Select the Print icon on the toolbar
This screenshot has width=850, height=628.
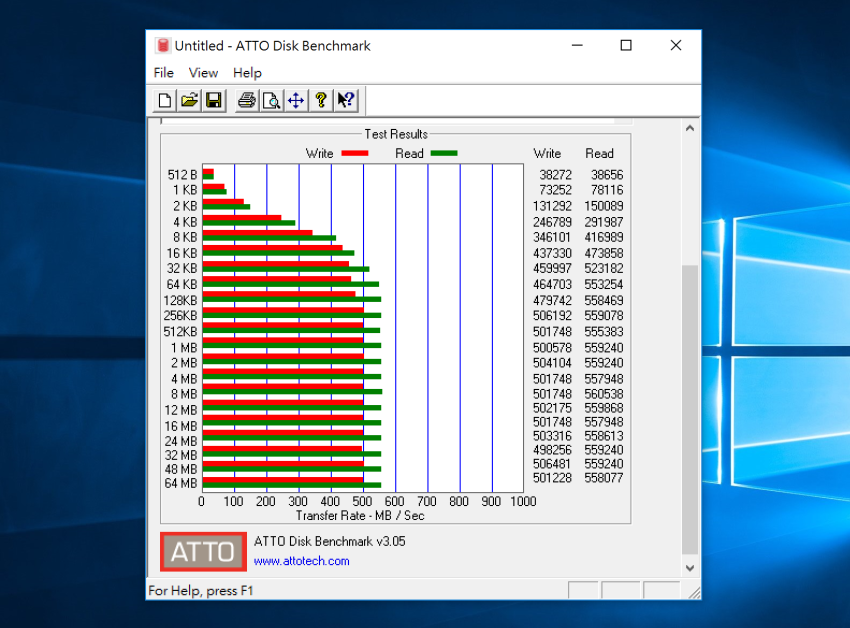point(245,100)
